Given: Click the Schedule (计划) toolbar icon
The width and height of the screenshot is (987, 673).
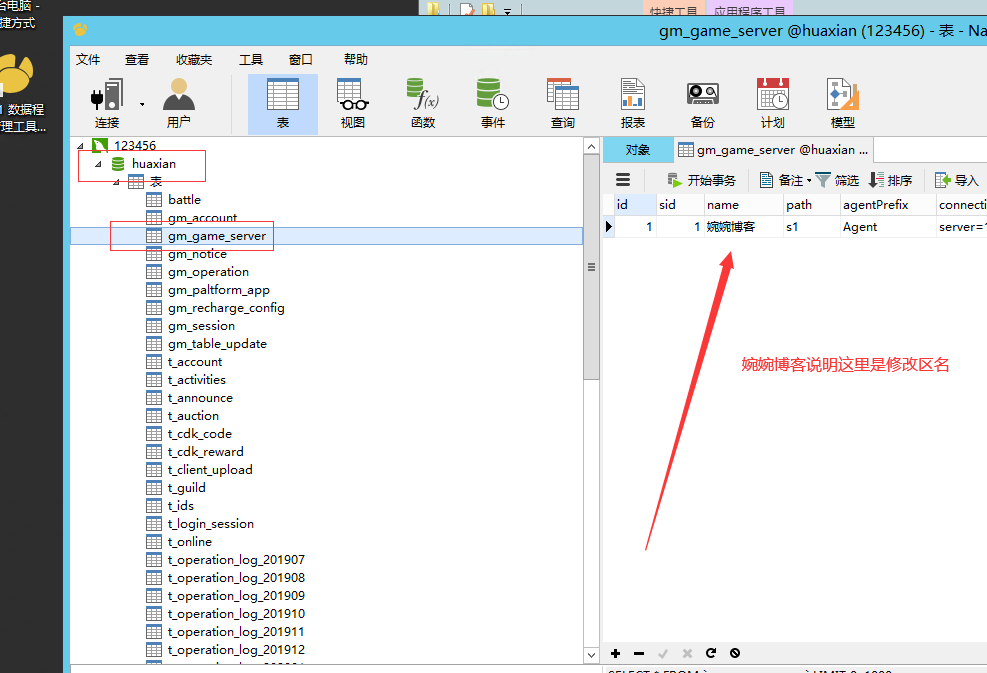Looking at the screenshot, I should coord(772,103).
